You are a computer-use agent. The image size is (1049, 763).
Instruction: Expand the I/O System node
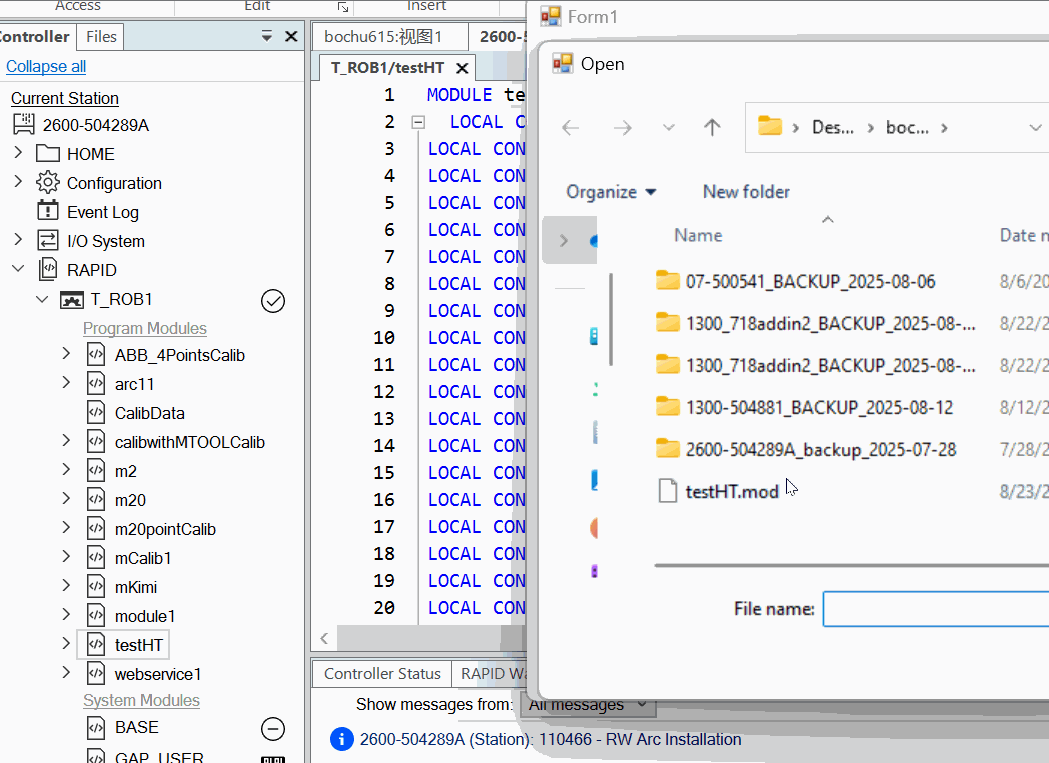point(19,239)
